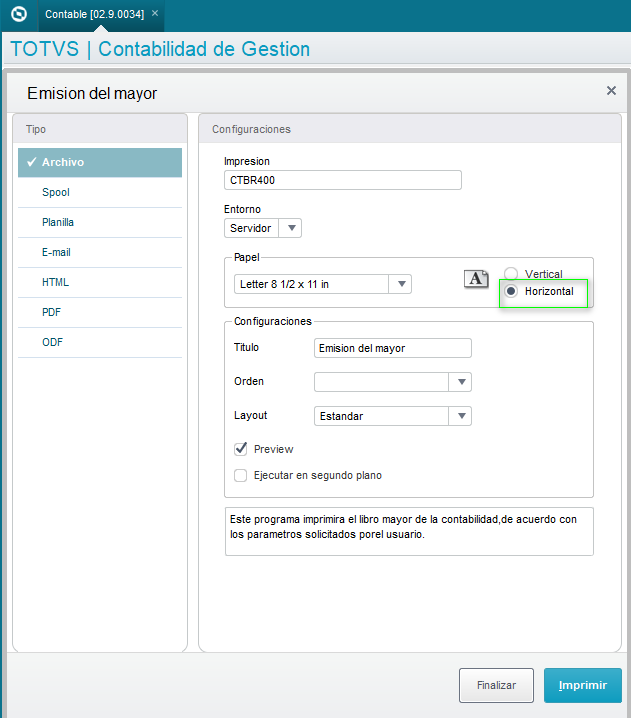Click the Impresion CTBR400 input field
The image size is (631, 718).
tap(343, 180)
